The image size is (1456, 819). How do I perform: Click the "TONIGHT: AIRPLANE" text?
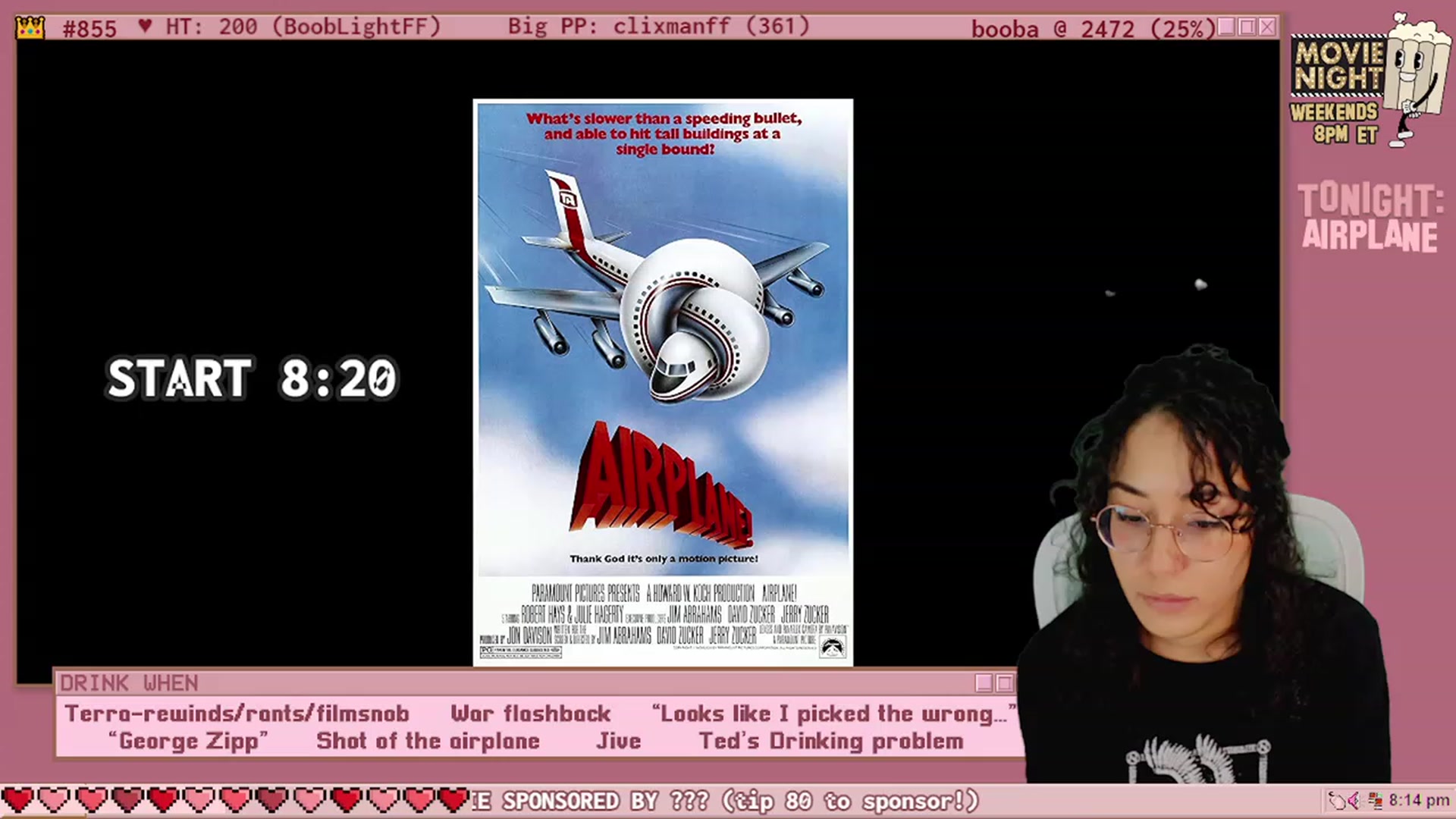(x=1370, y=218)
